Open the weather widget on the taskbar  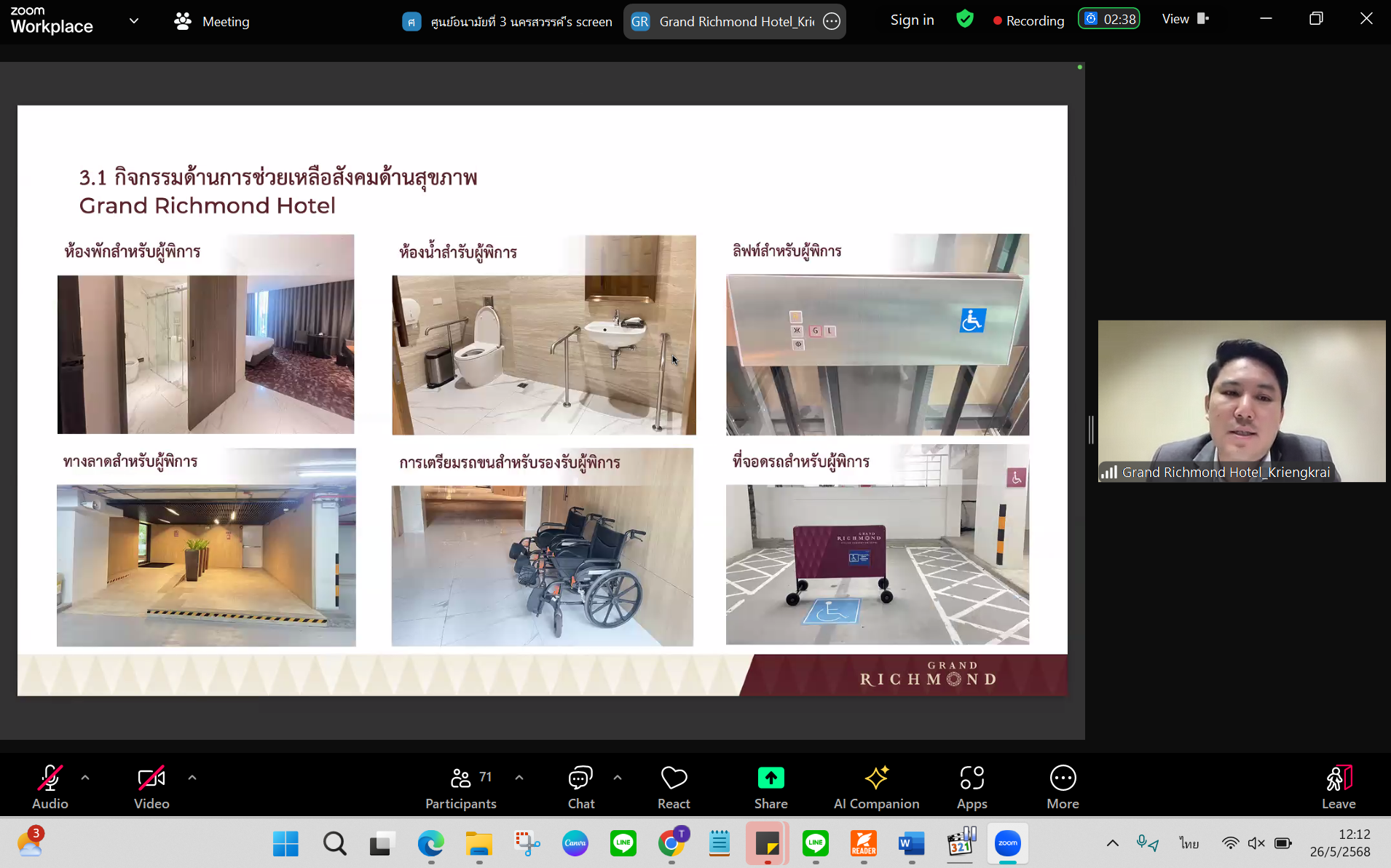tap(31, 842)
